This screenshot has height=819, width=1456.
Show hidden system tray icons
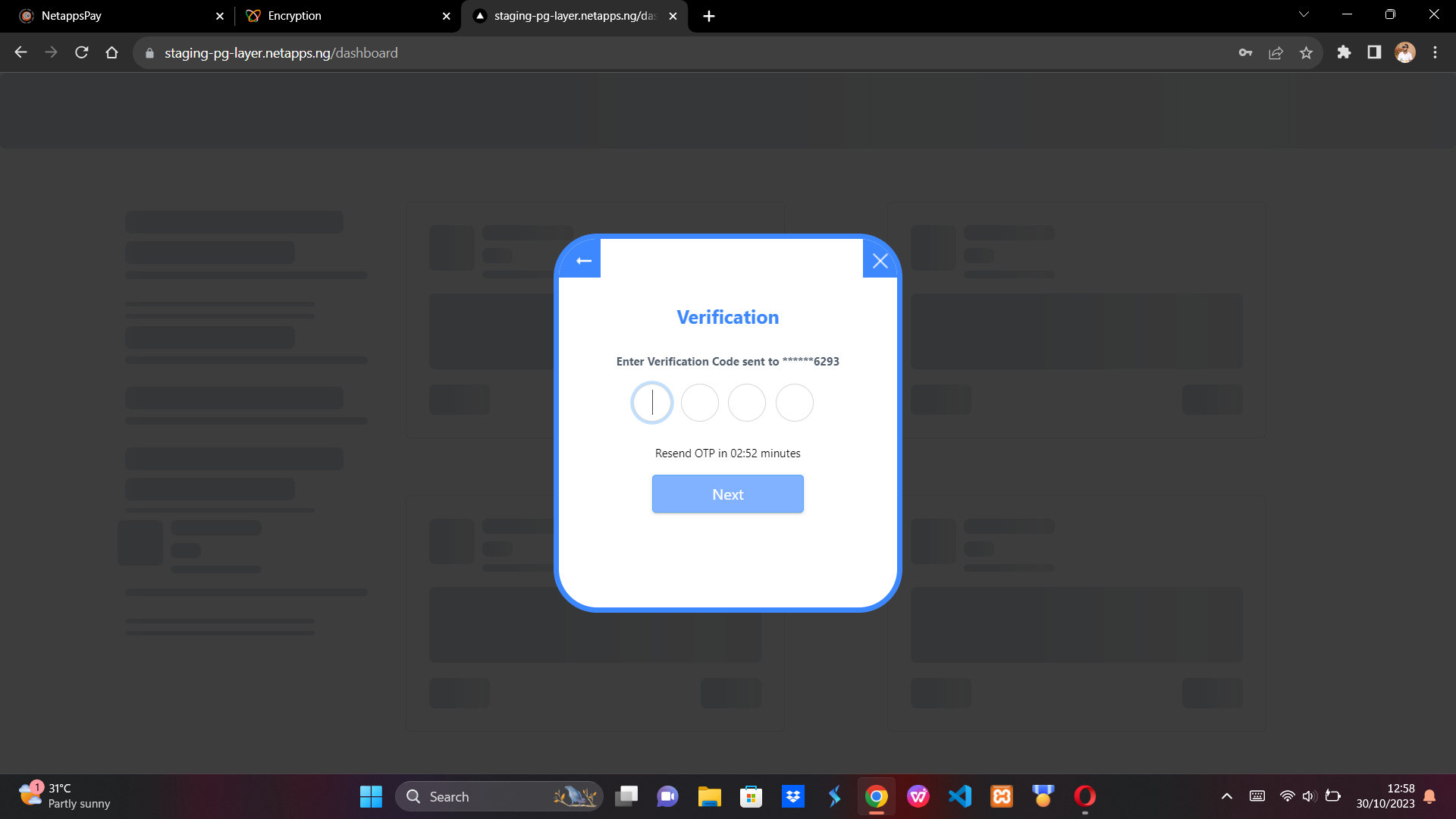pos(1226,796)
